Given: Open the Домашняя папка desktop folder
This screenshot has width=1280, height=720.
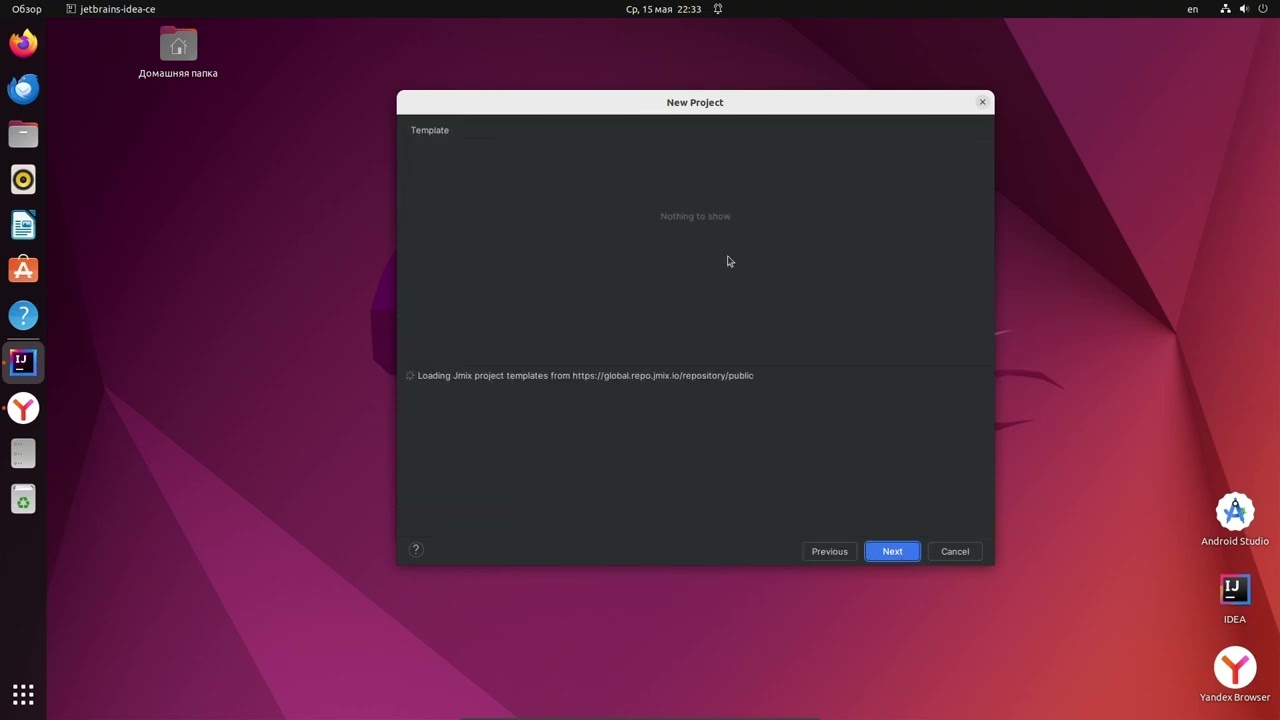Looking at the screenshot, I should pos(178,52).
